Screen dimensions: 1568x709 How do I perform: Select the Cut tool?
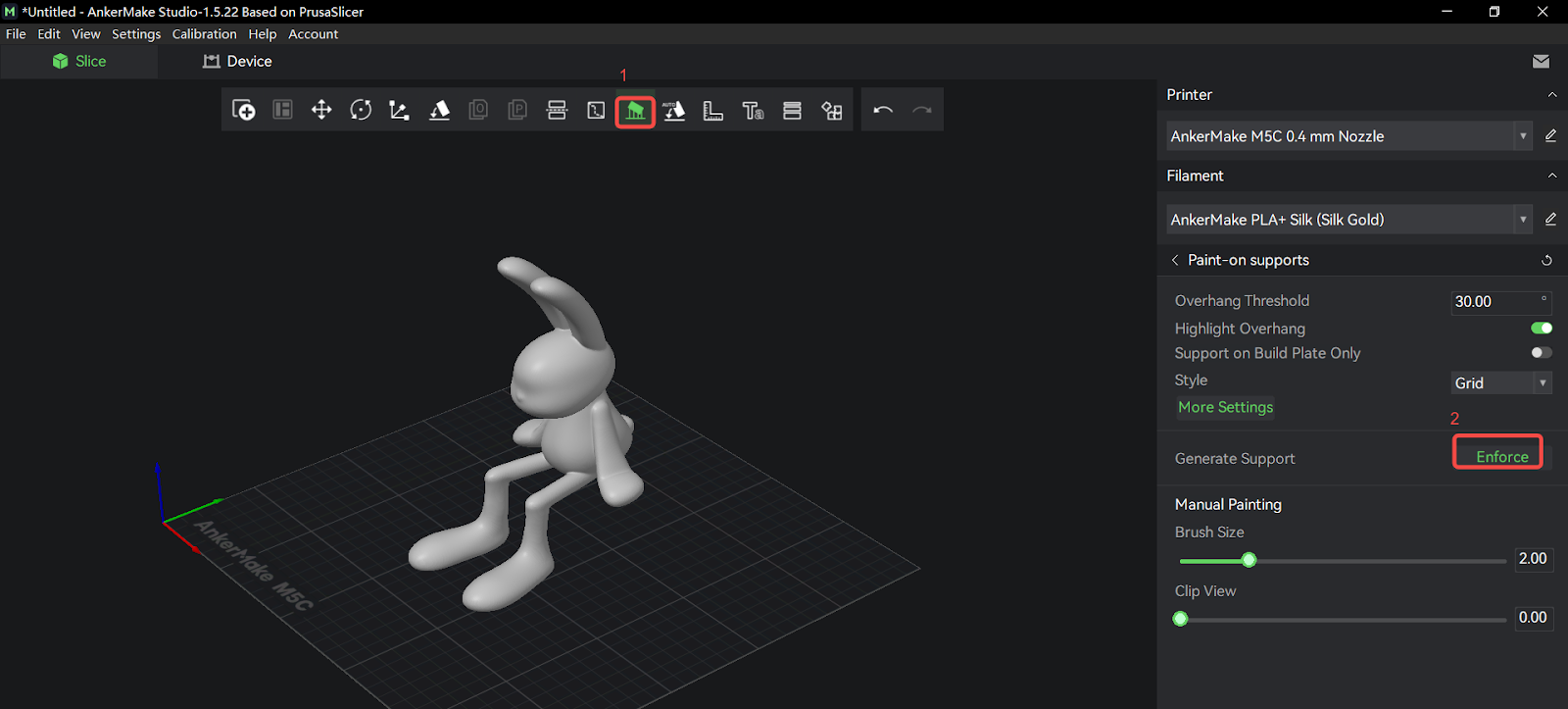click(x=557, y=110)
